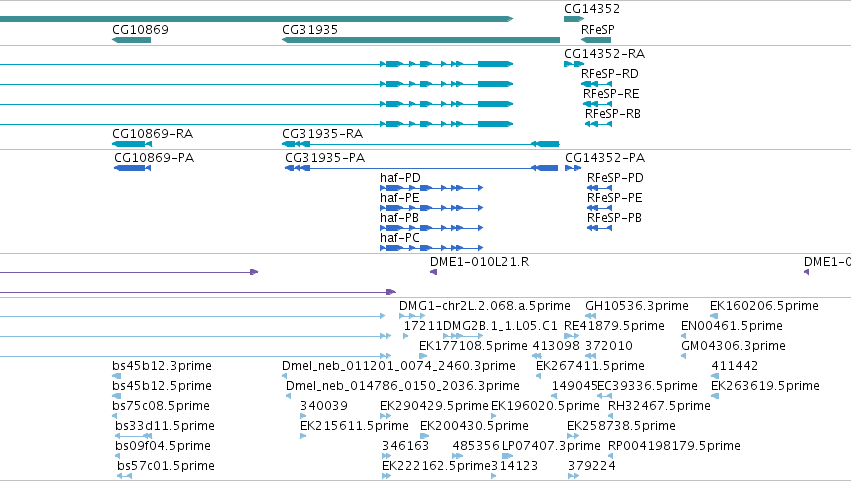Select the EK267411.5prime EST label
This screenshot has width=851, height=481.
[590, 366]
